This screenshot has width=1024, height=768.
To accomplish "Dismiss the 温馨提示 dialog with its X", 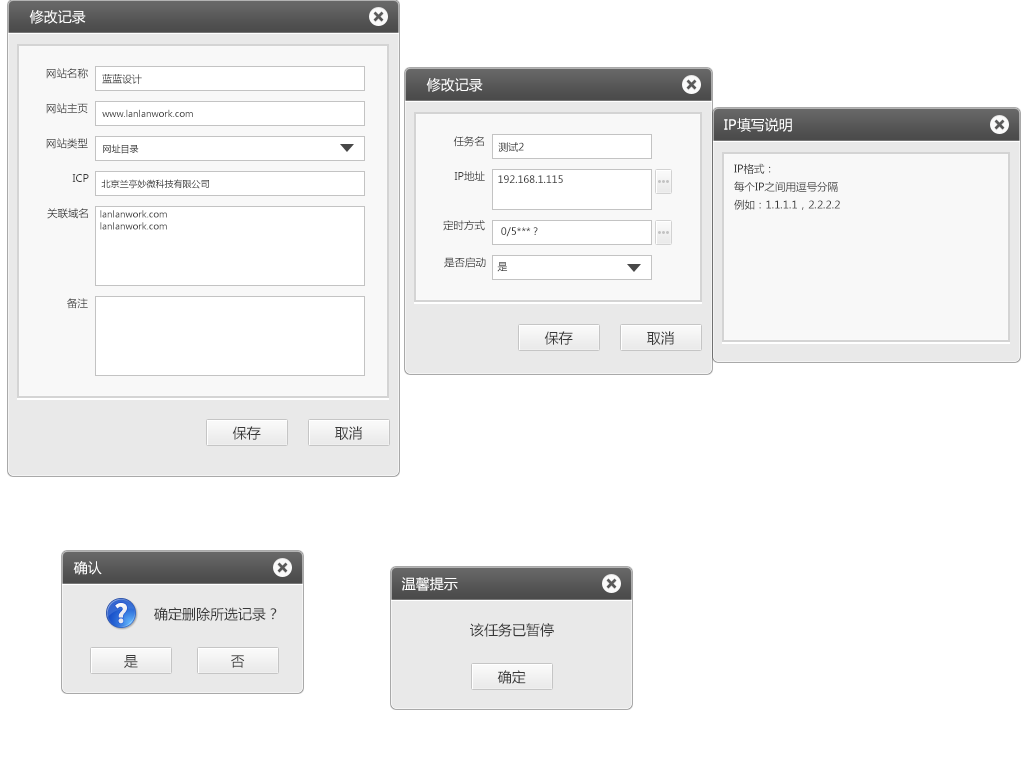I will tap(611, 583).
